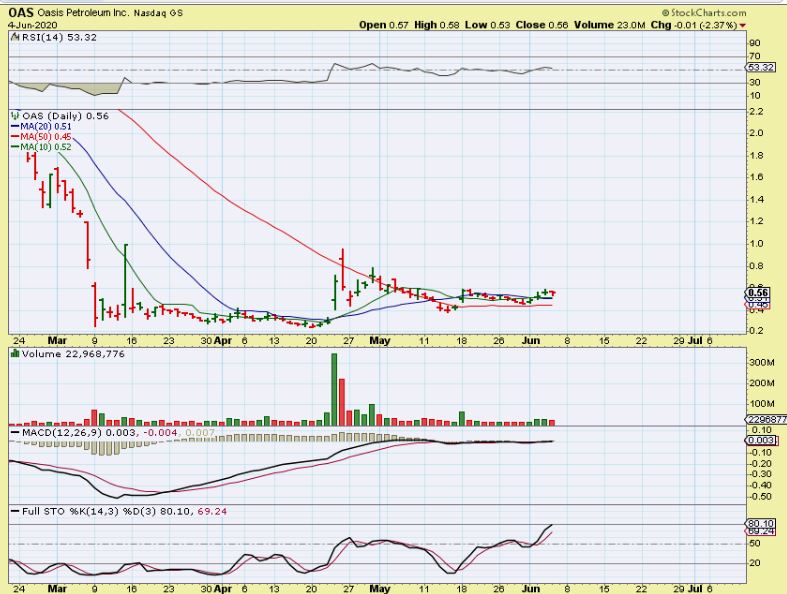787x594 pixels.
Task: Click the red down arrow beside Chg
Action: coord(743,26)
